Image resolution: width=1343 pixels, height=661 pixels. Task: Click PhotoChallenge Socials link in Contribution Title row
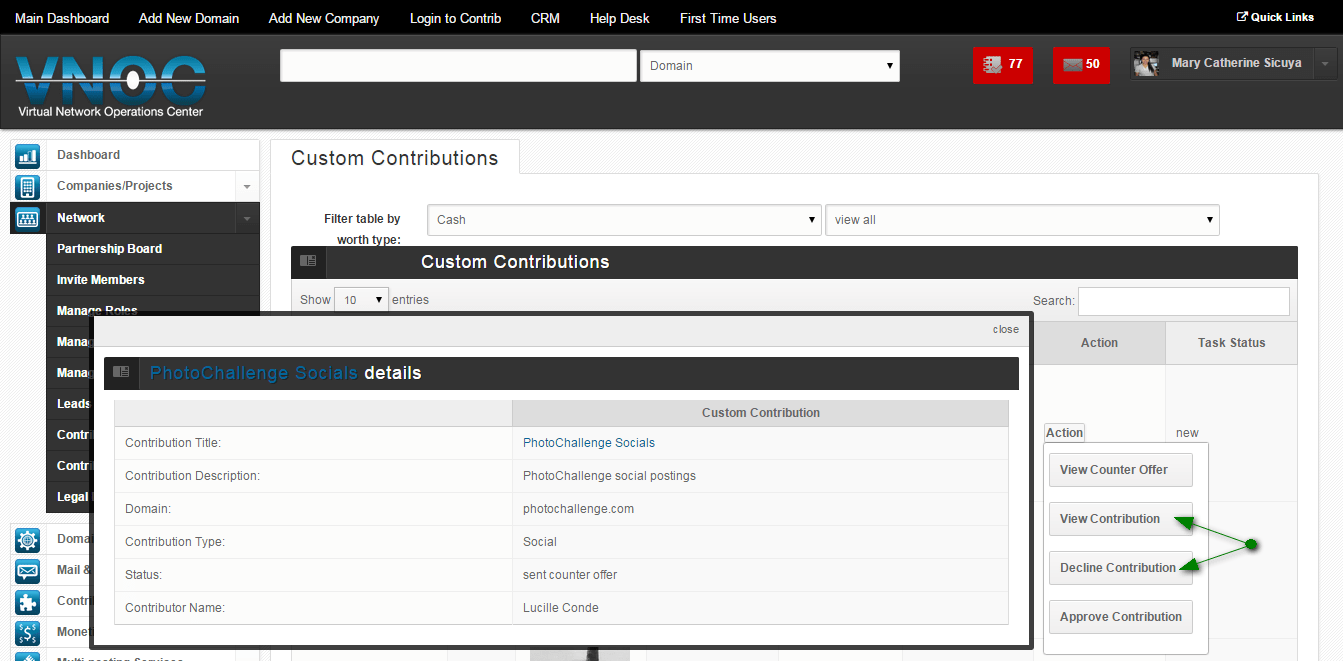click(589, 443)
